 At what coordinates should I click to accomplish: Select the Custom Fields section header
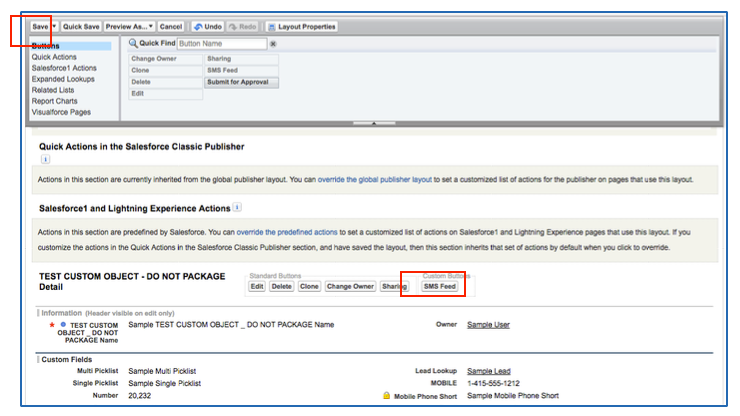click(67, 360)
